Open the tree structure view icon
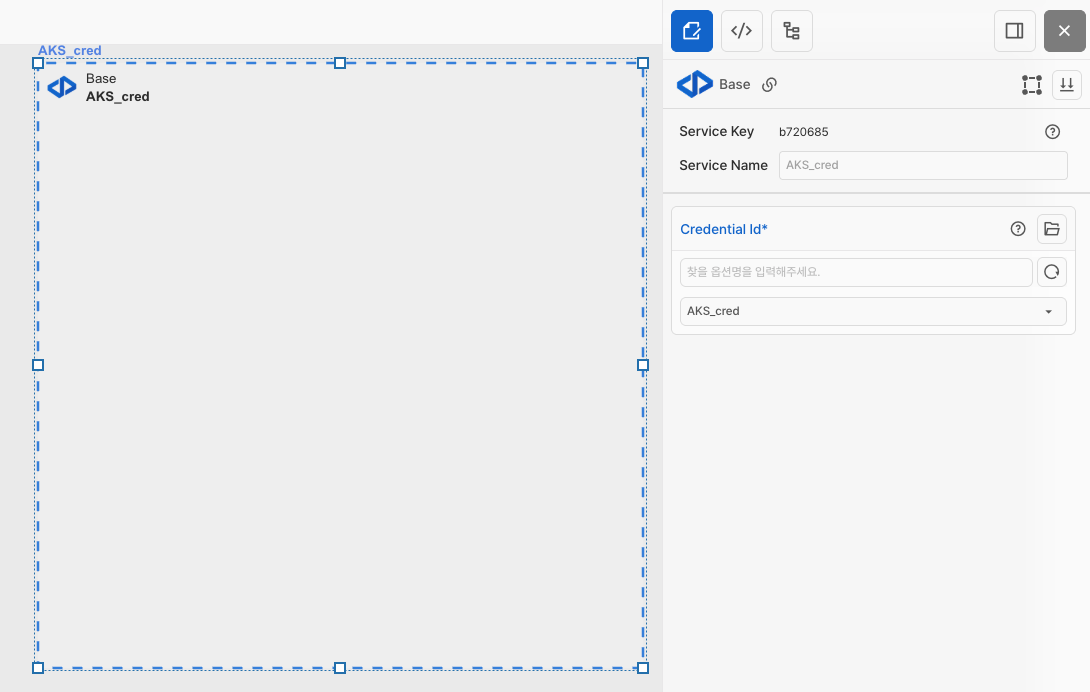1090x692 pixels. point(792,31)
